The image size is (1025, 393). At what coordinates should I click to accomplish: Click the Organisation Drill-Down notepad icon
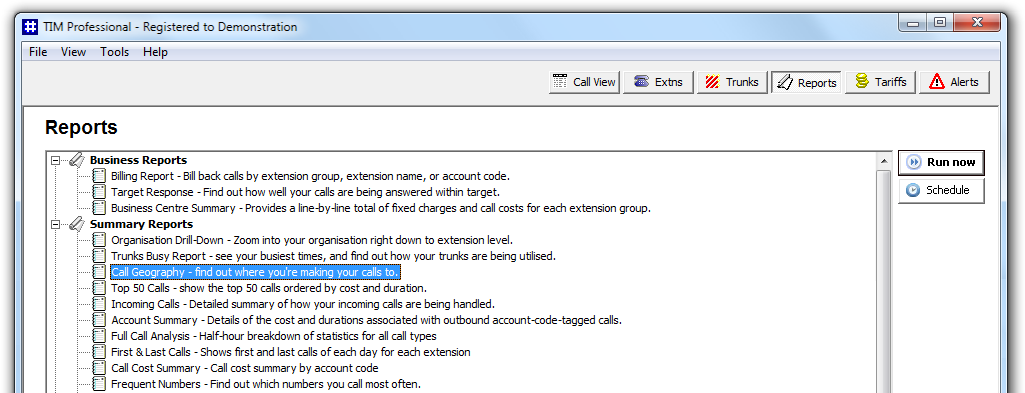99,240
